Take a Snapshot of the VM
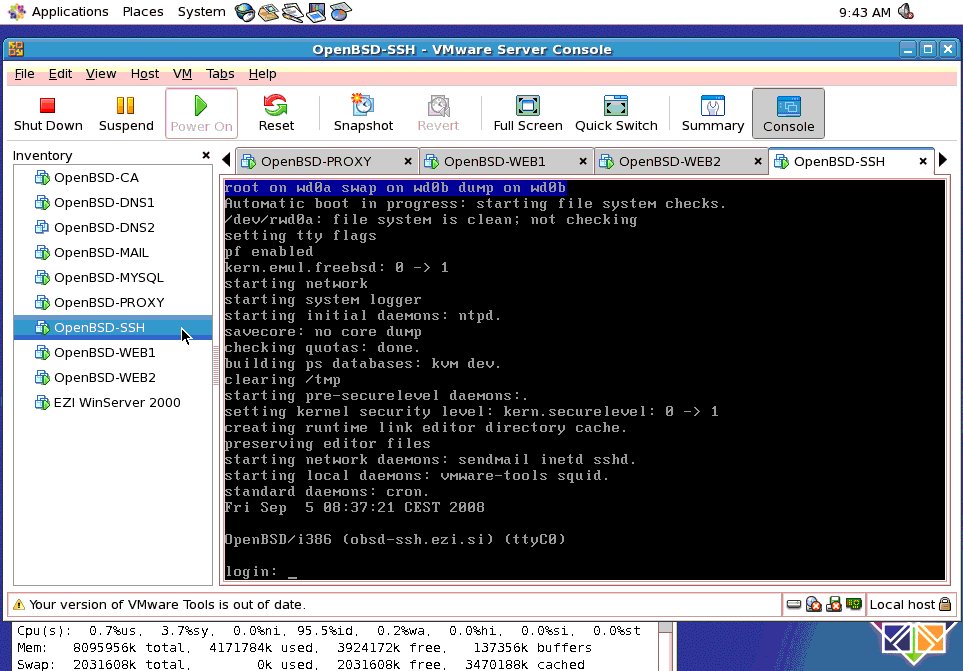The image size is (963, 671). click(x=363, y=114)
